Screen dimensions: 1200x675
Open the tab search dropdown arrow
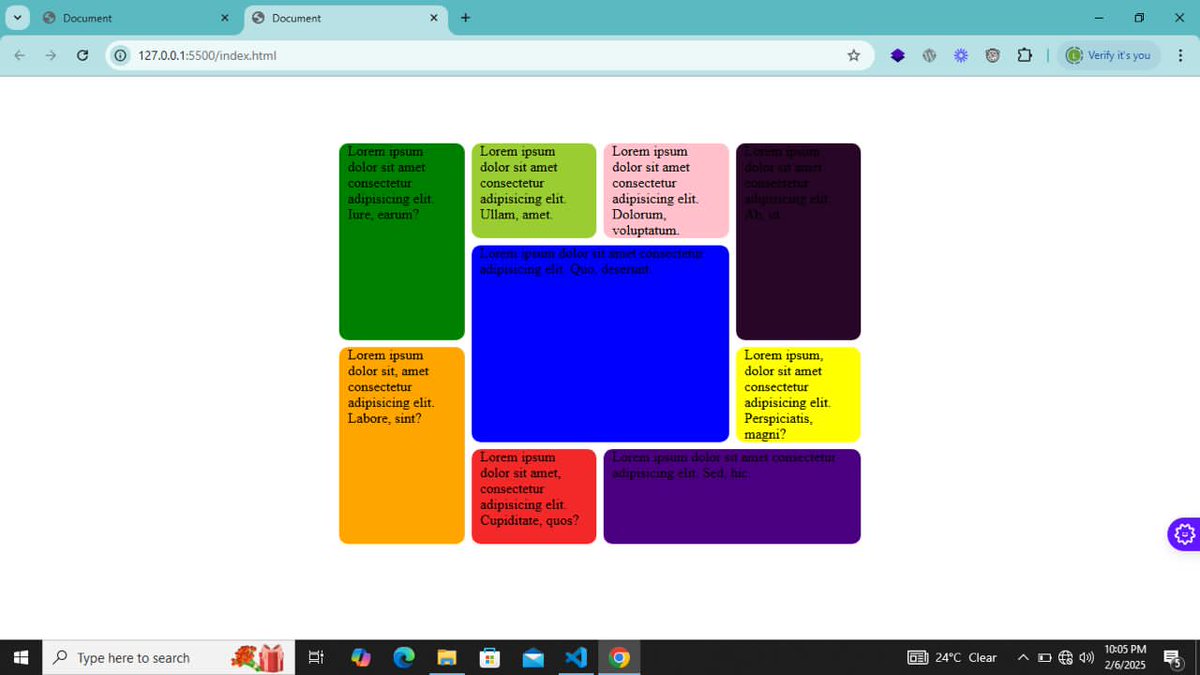coord(17,18)
